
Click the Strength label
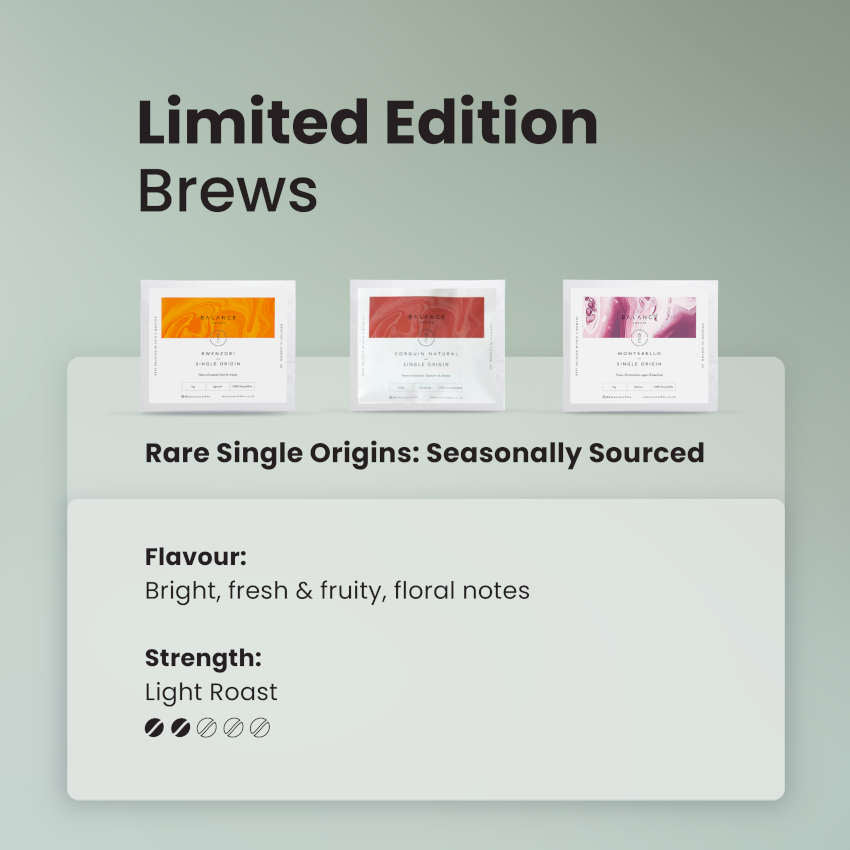coord(203,658)
